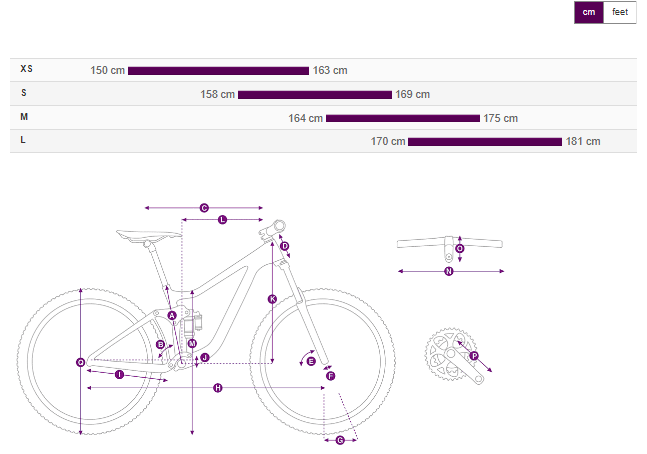Click the P crank length marker
Screen dimensions: 647x454
pos(474,356)
